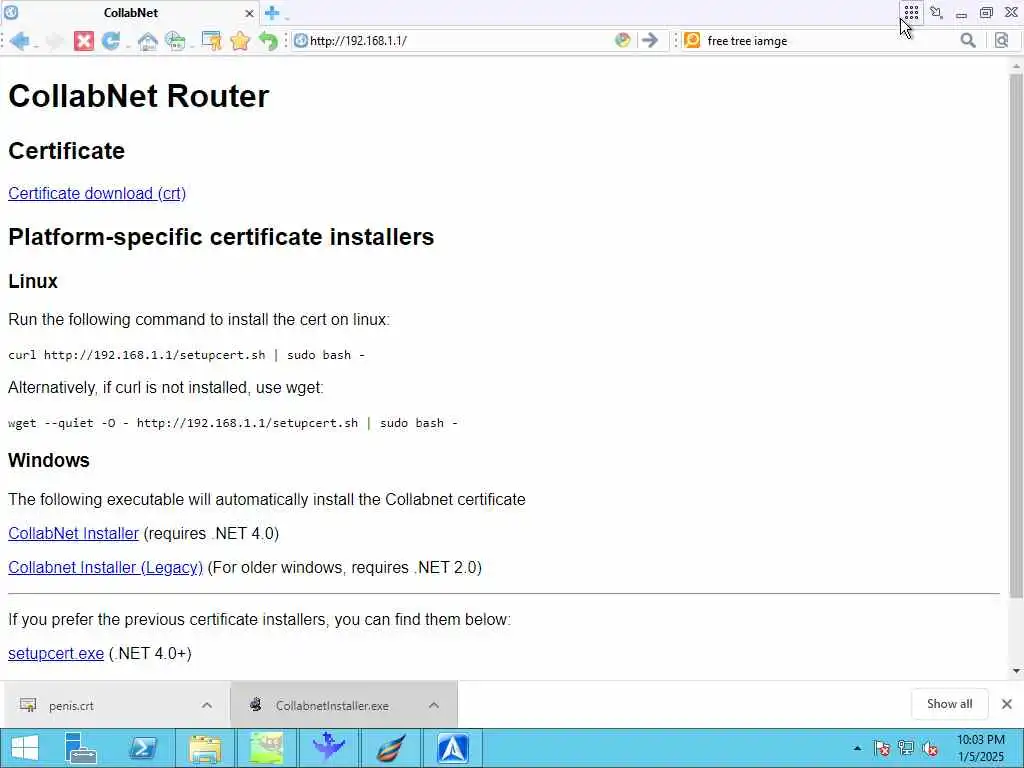The image size is (1024, 768).
Task: Click the grayed-out forward arrow button
Action: (54, 40)
